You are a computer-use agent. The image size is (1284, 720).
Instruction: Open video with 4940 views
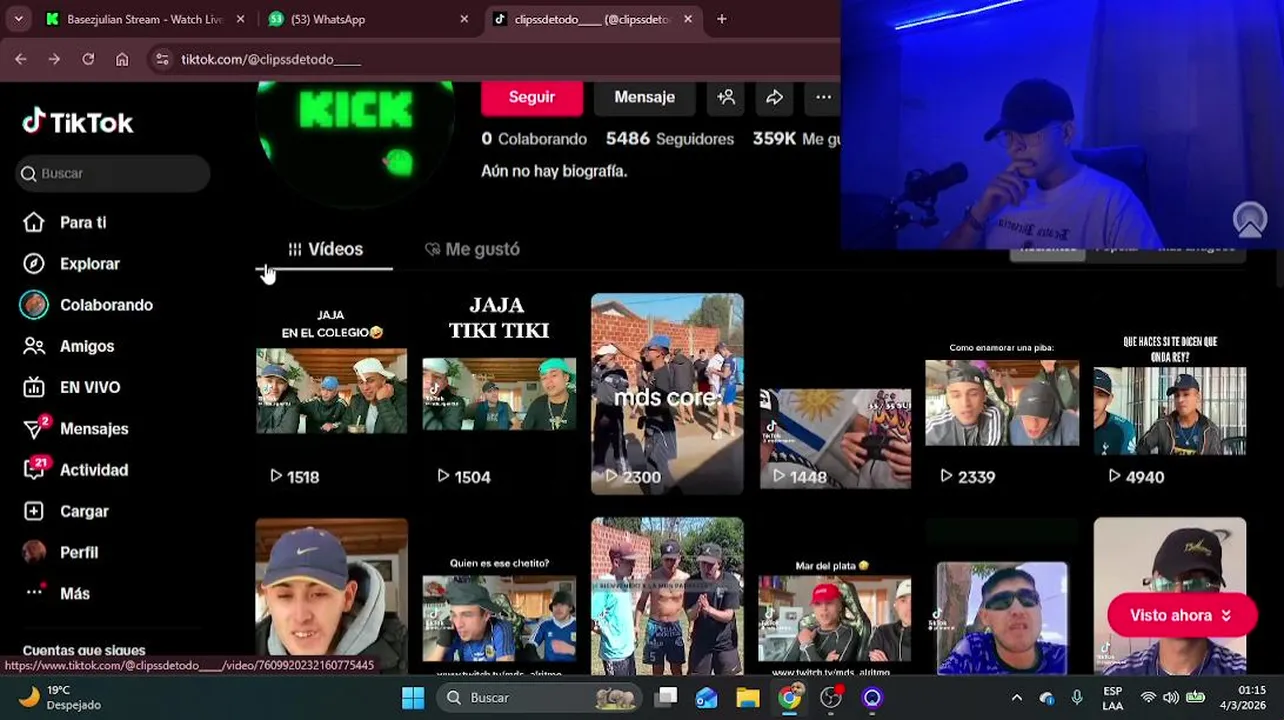[1170, 393]
